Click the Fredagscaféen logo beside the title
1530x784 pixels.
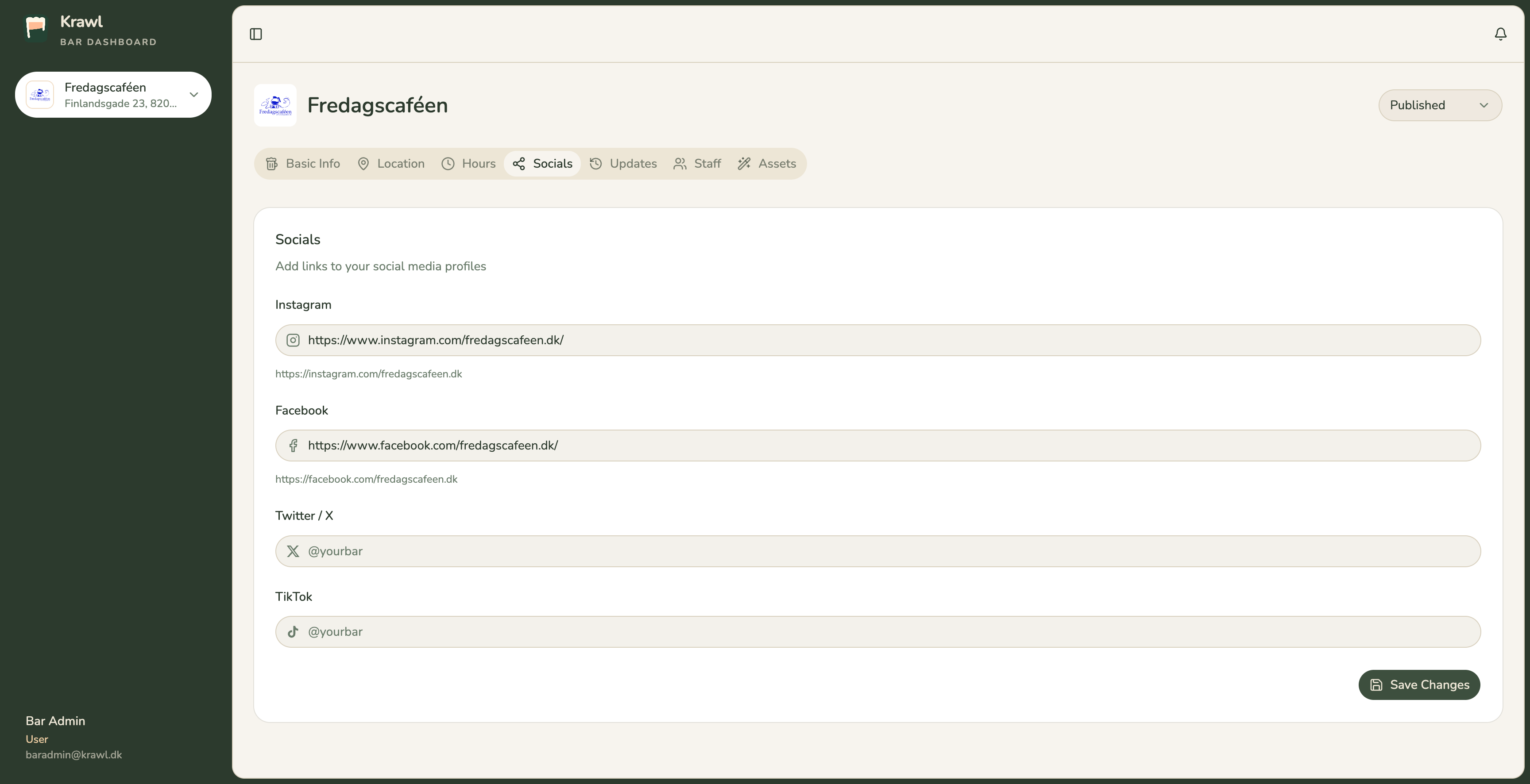pos(275,105)
